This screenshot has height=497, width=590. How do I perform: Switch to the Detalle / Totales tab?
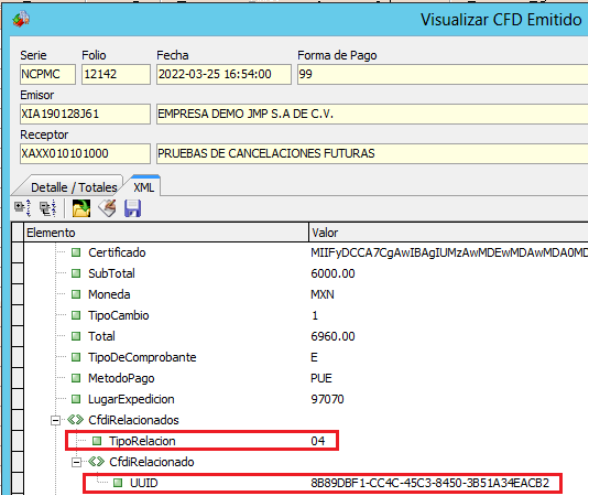[x=73, y=187]
